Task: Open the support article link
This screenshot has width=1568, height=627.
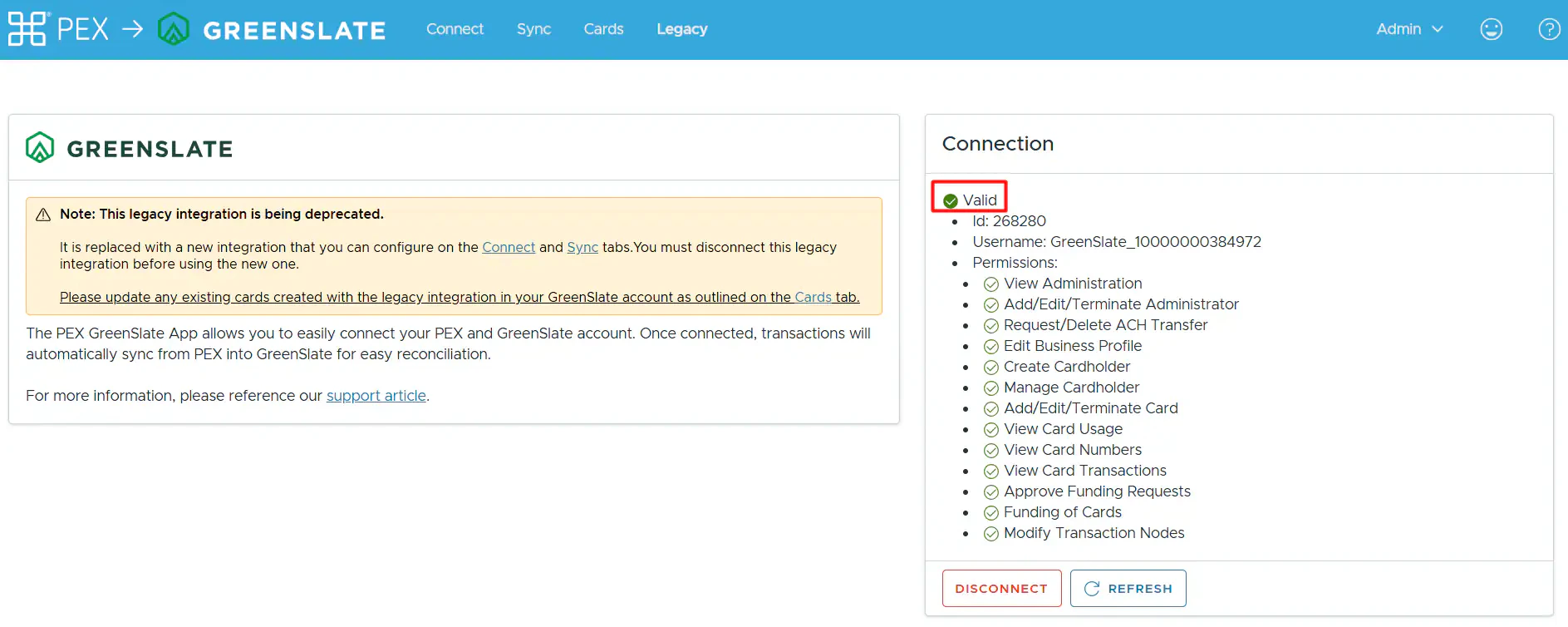Action: coord(376,396)
